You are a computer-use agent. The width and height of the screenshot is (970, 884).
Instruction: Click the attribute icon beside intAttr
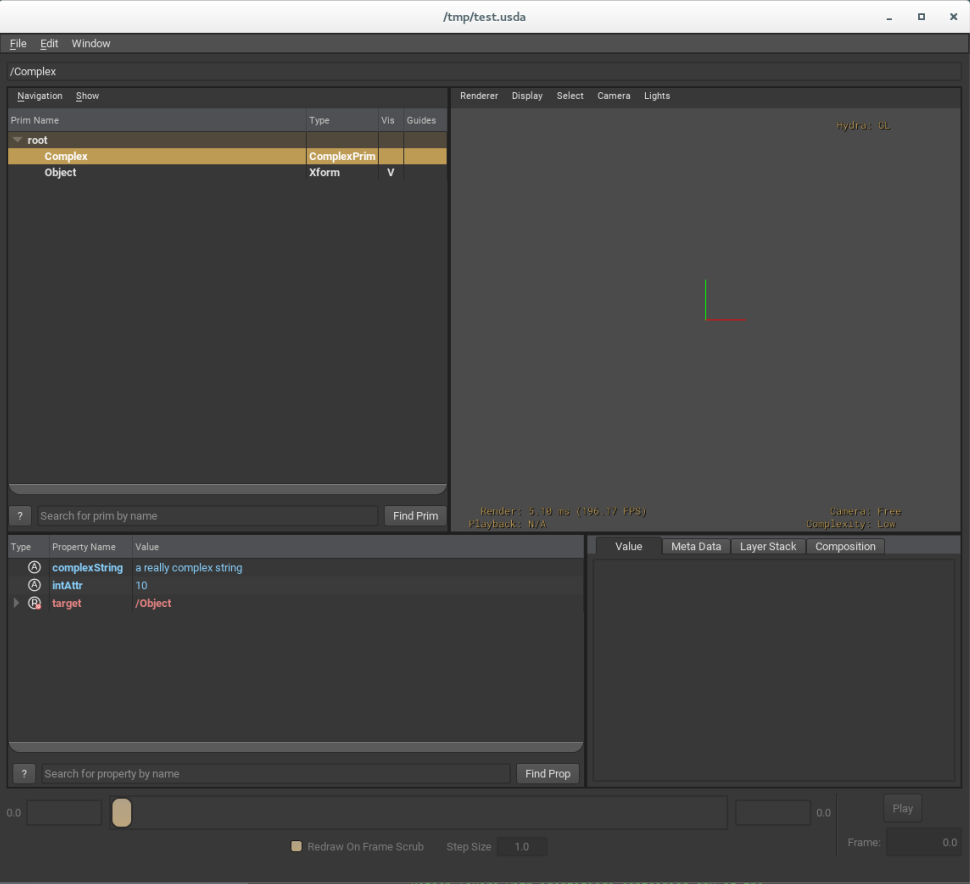[x=34, y=586]
